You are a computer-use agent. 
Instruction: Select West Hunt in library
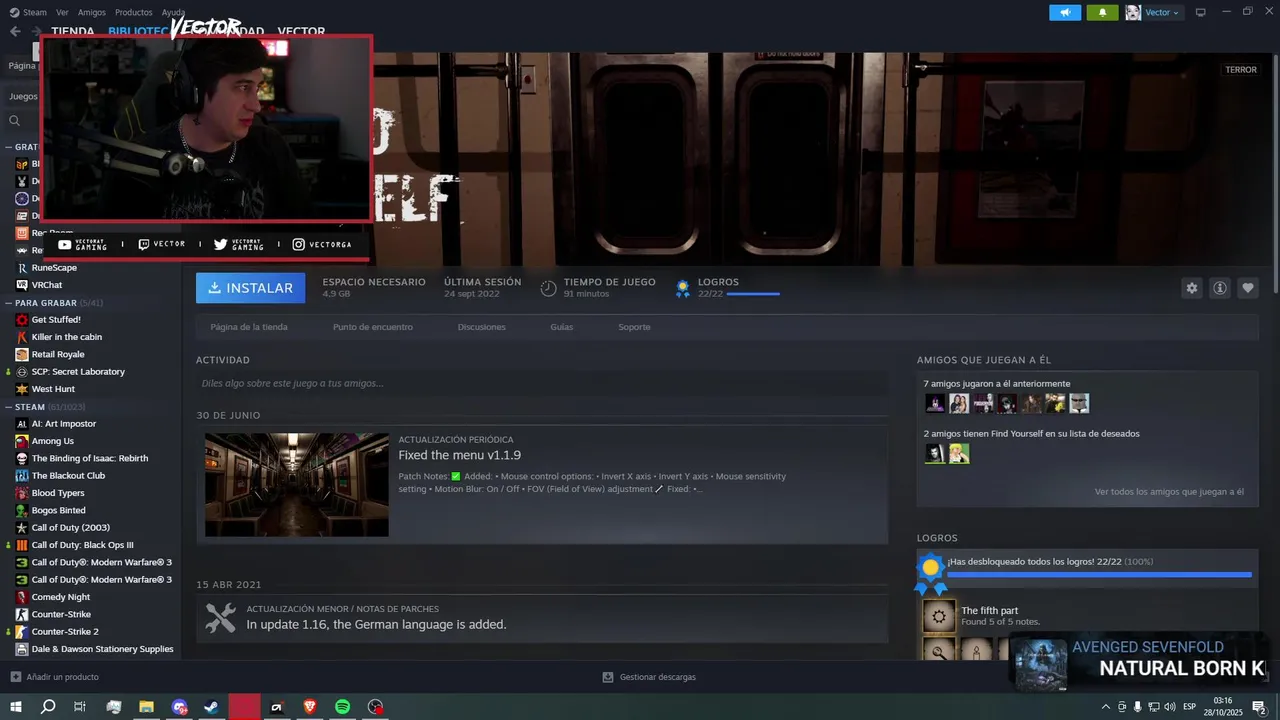(53, 389)
